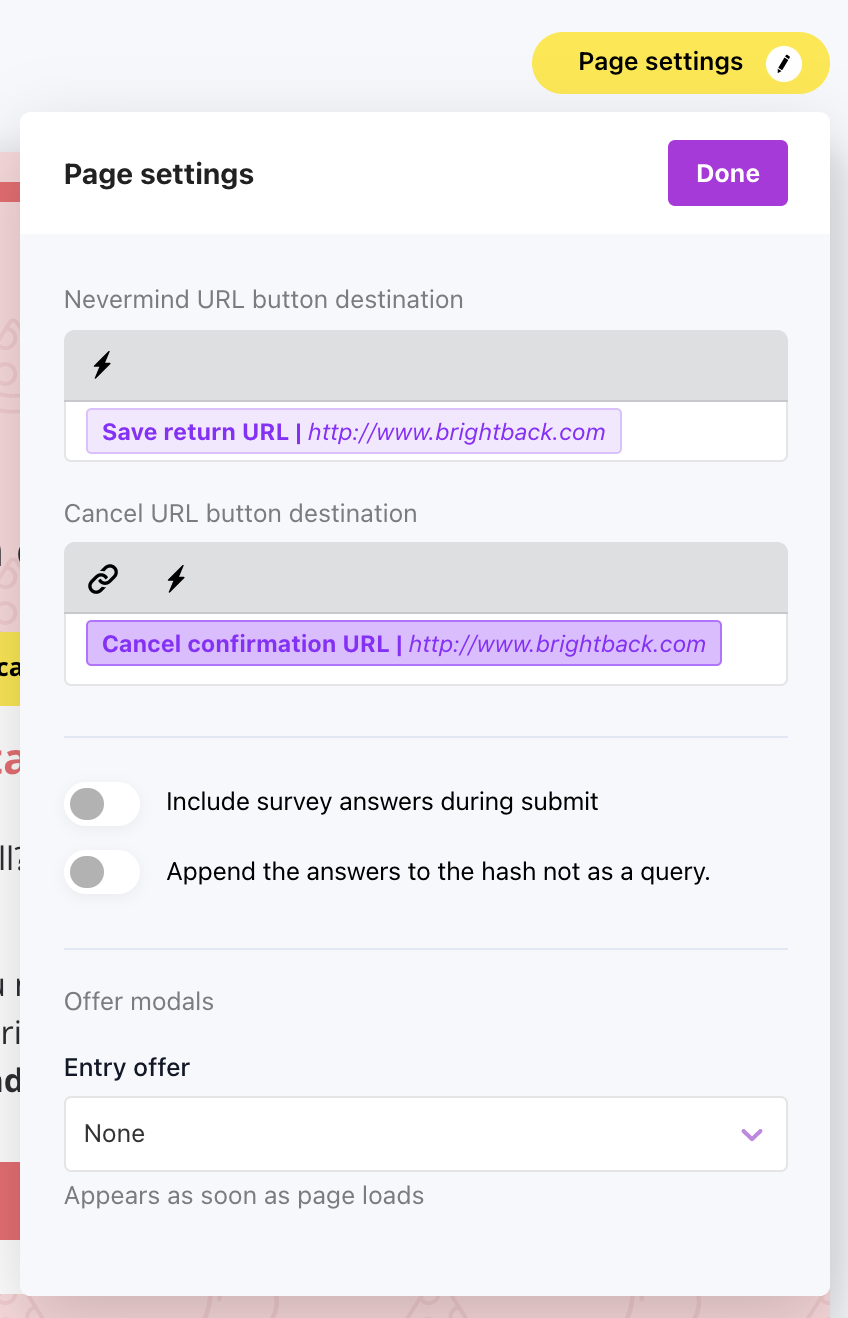Click the "Entry offer" field label

[x=127, y=1068]
